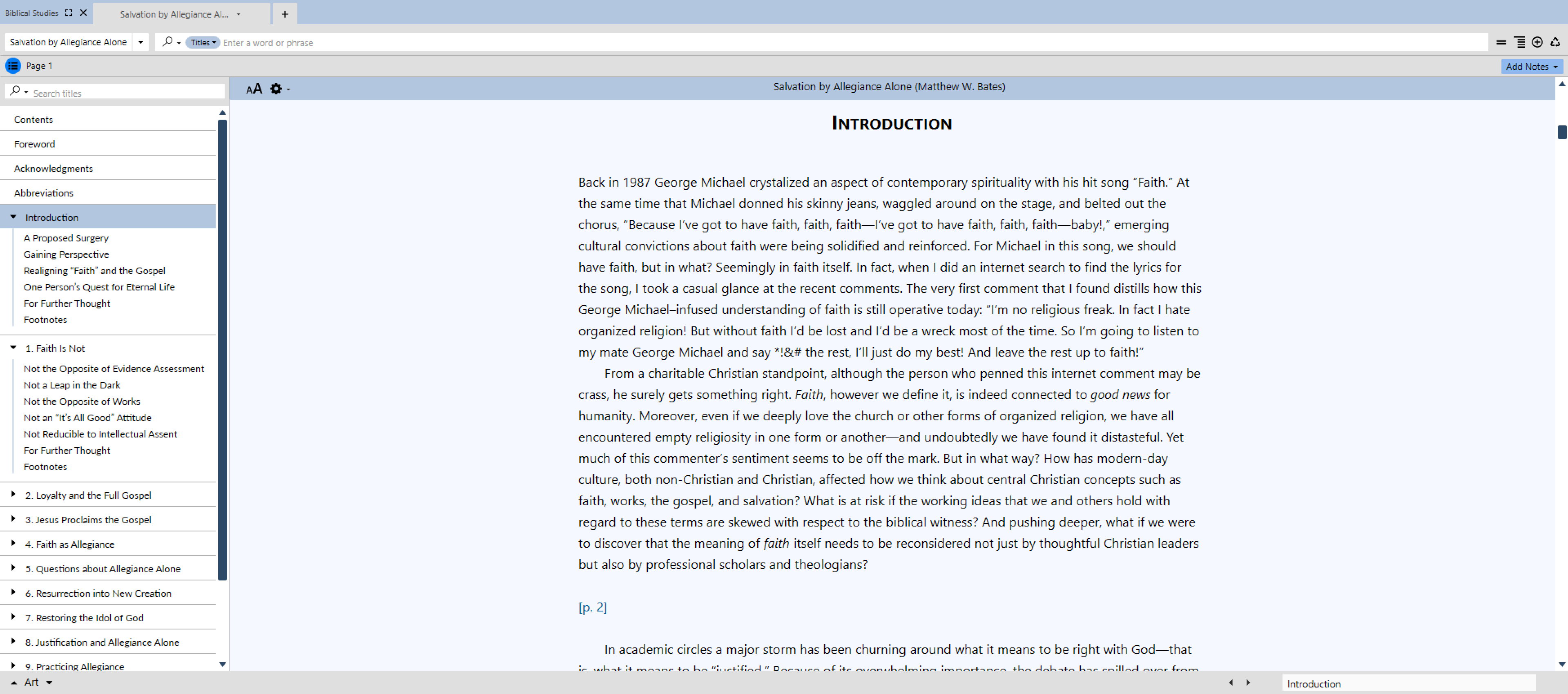Collapse the 1. Faith Is Not chapter
Screen dimensions: 1568x694
(13, 348)
